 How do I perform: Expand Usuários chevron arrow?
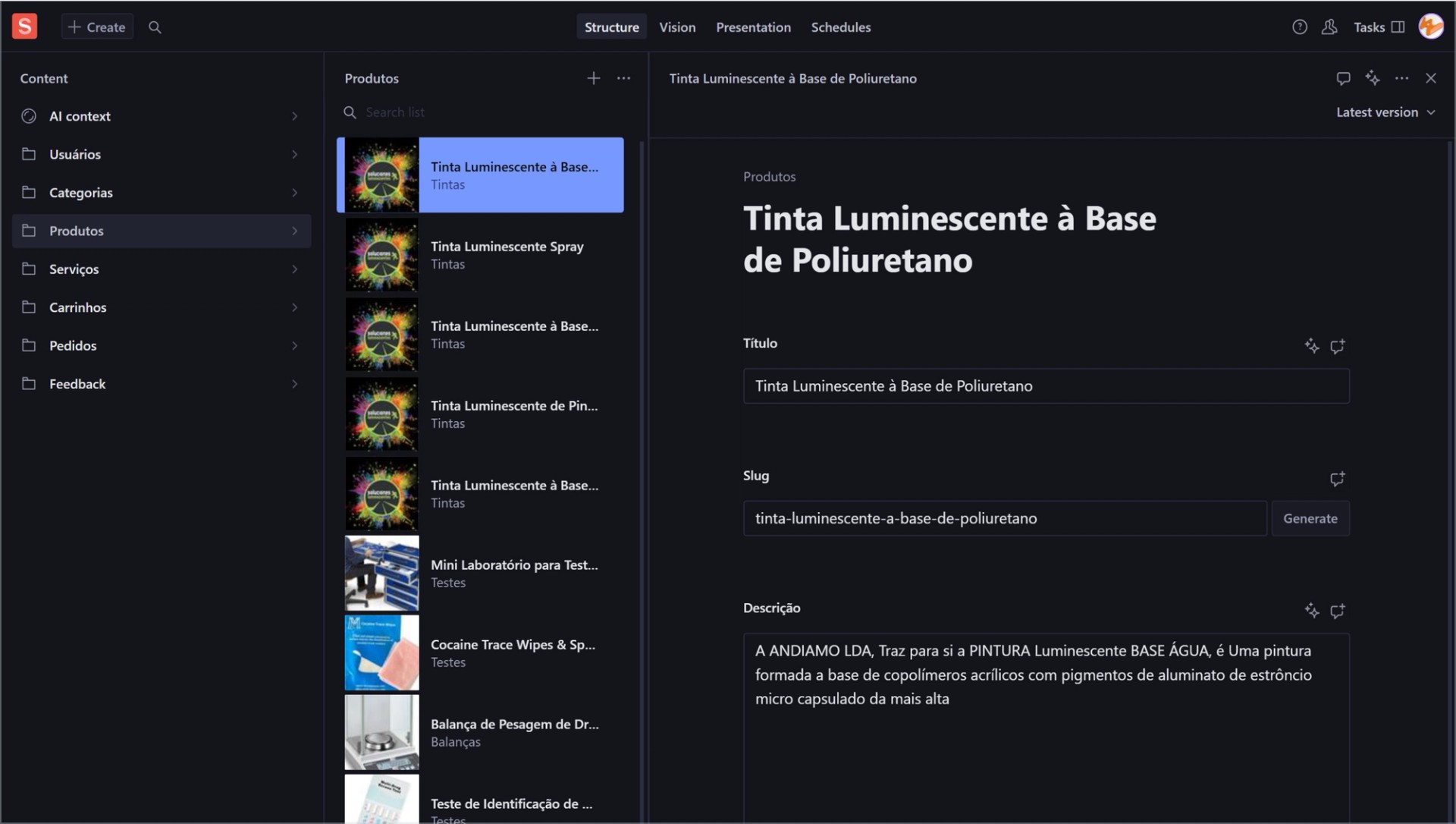(295, 154)
